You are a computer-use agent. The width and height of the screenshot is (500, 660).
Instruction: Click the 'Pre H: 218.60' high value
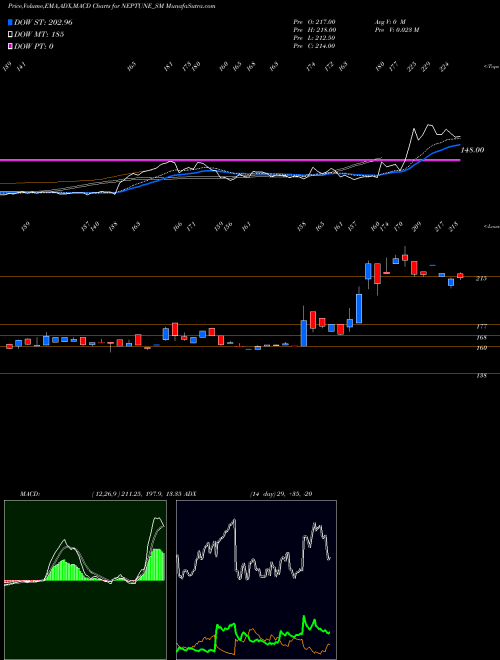[x=314, y=30]
